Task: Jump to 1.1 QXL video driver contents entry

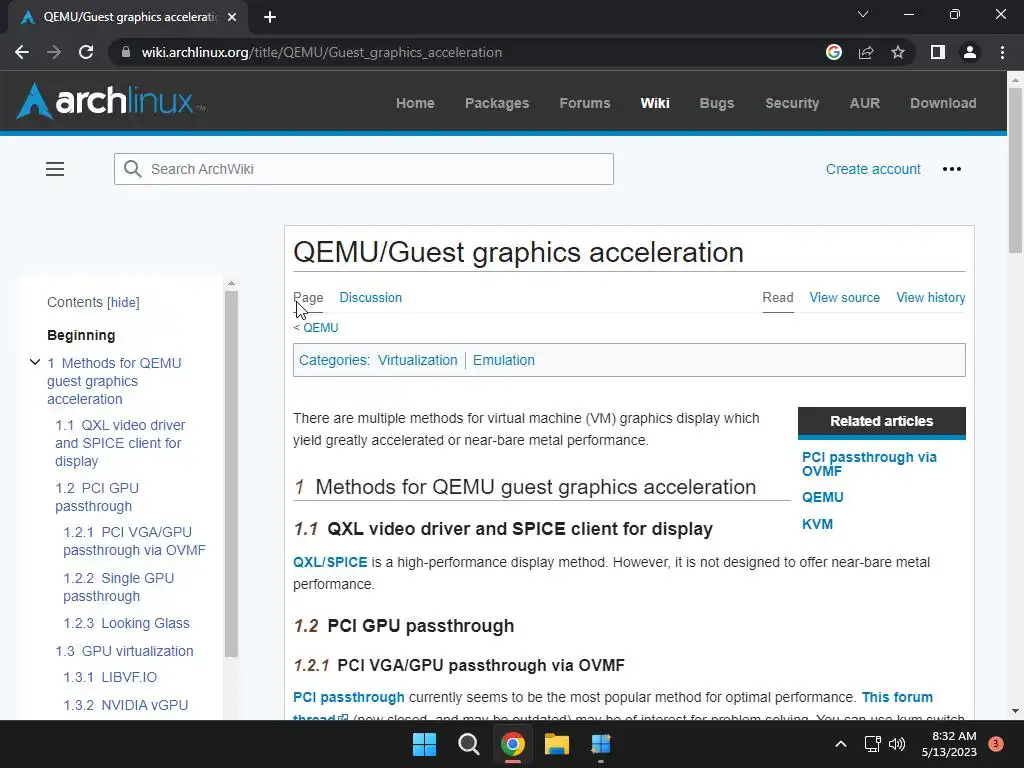Action: pyautogui.click(x=120, y=443)
